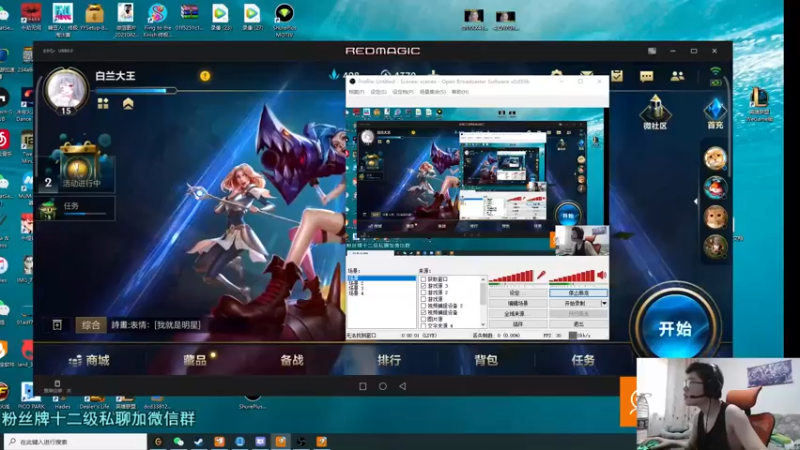Select 场景 4 in OBS scene list

[356, 294]
